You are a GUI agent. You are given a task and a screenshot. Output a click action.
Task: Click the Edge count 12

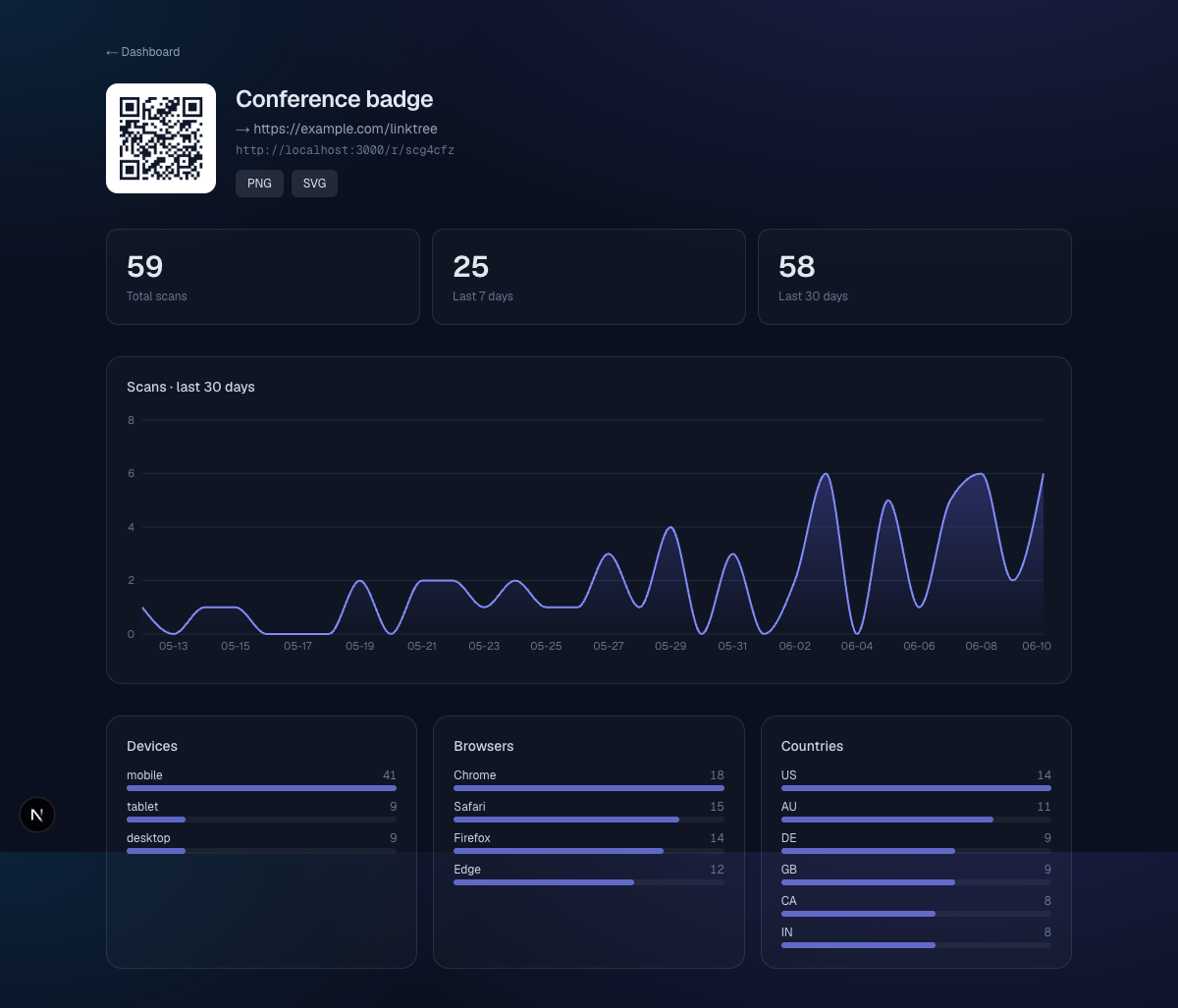point(717,870)
